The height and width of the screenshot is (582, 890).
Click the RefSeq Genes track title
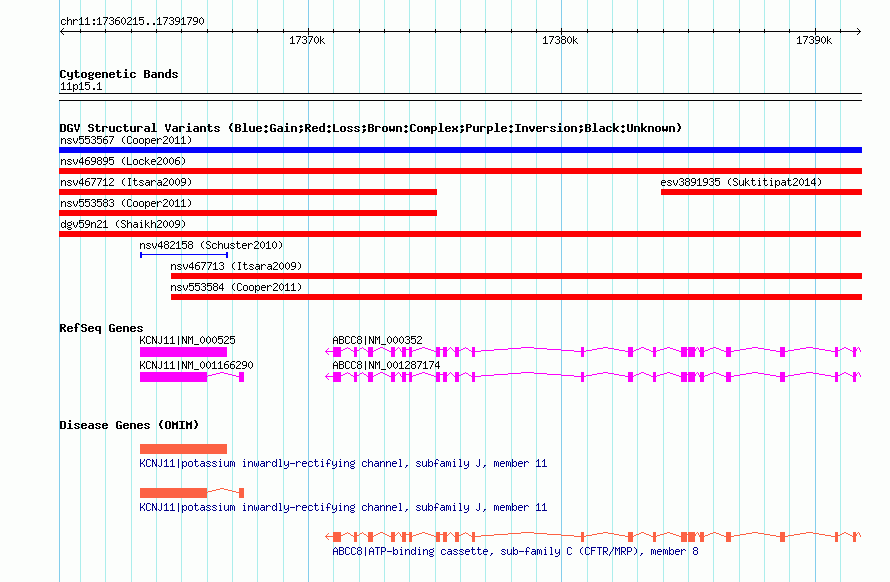click(101, 328)
